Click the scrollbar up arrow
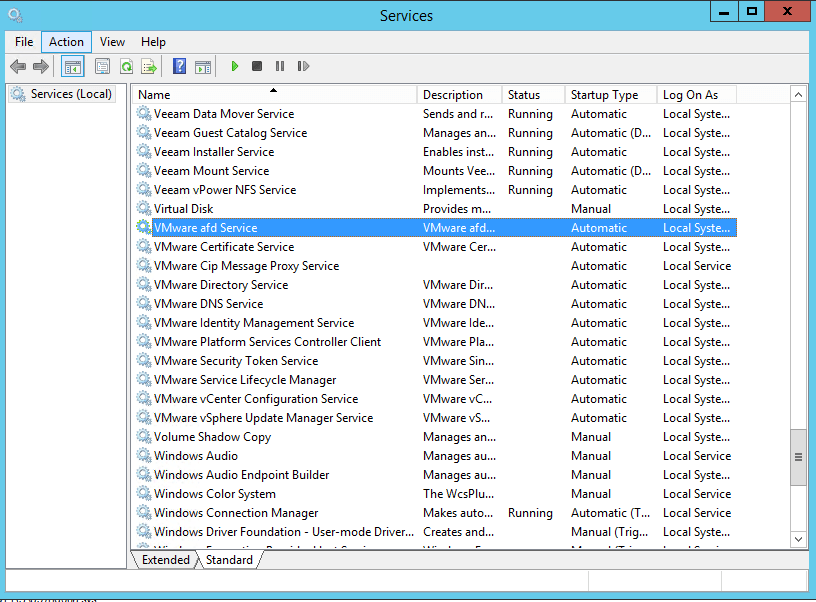Screen dimensions: 816x602 click(798, 95)
